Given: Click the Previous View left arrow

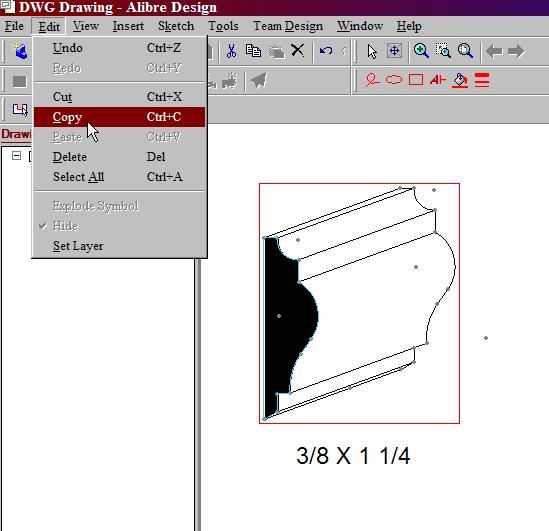Looking at the screenshot, I should click(494, 51).
